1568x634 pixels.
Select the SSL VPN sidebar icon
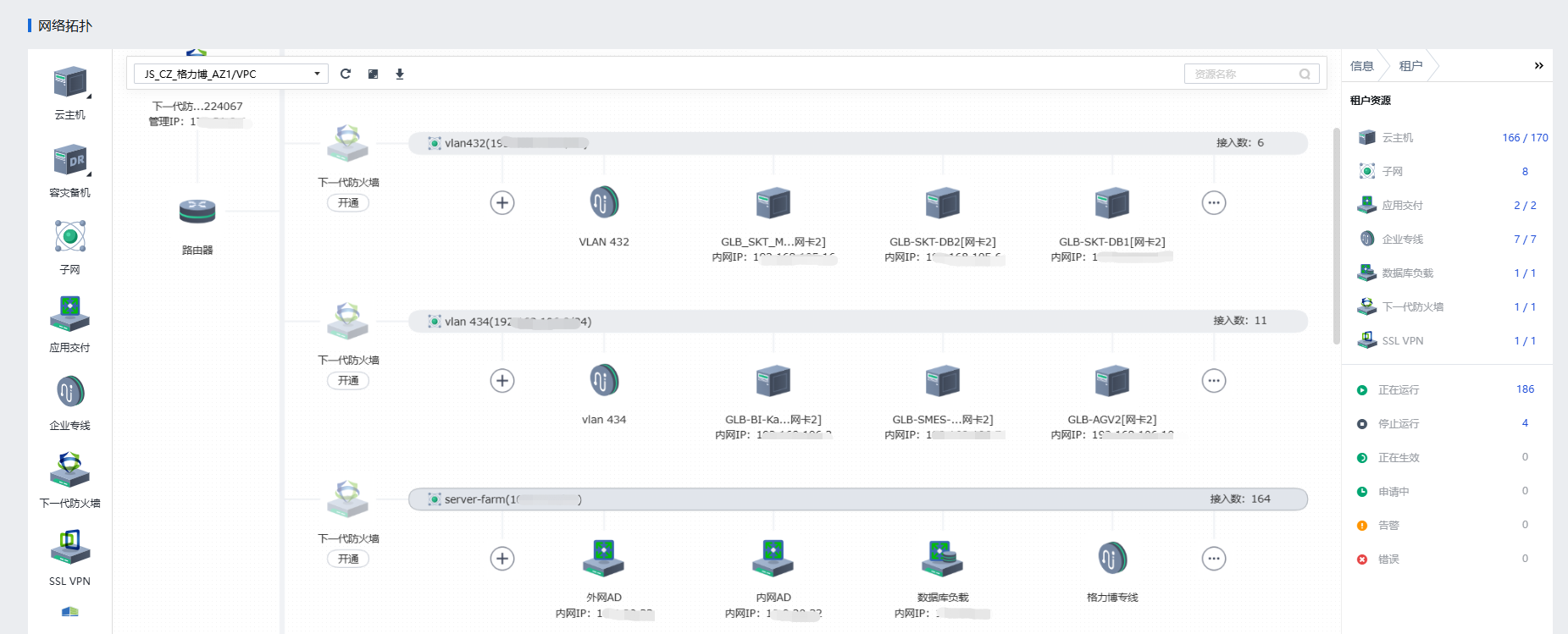coord(70,547)
